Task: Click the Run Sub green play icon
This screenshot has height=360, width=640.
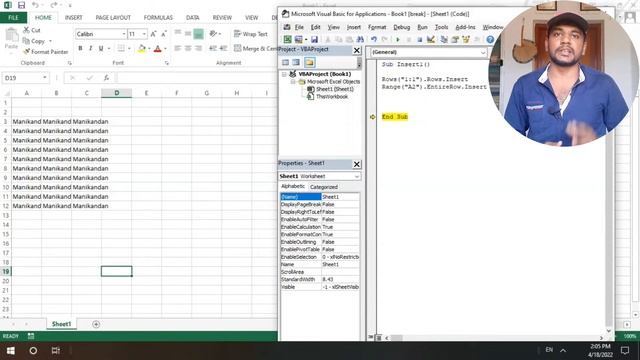Action: [398, 39]
